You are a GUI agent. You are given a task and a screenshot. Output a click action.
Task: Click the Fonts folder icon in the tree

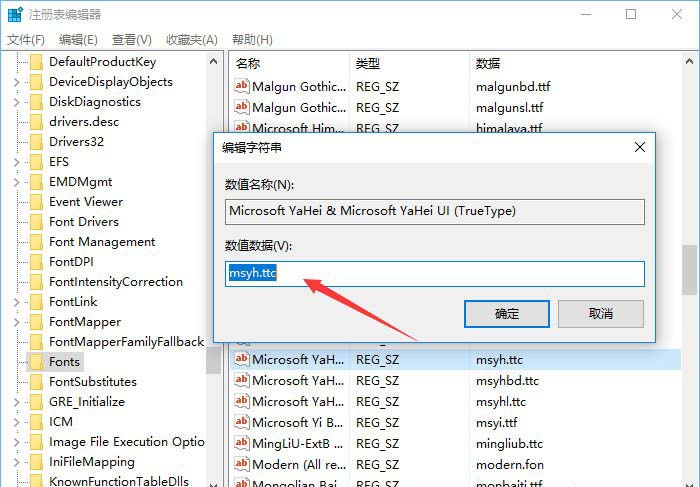pyautogui.click(x=36, y=362)
